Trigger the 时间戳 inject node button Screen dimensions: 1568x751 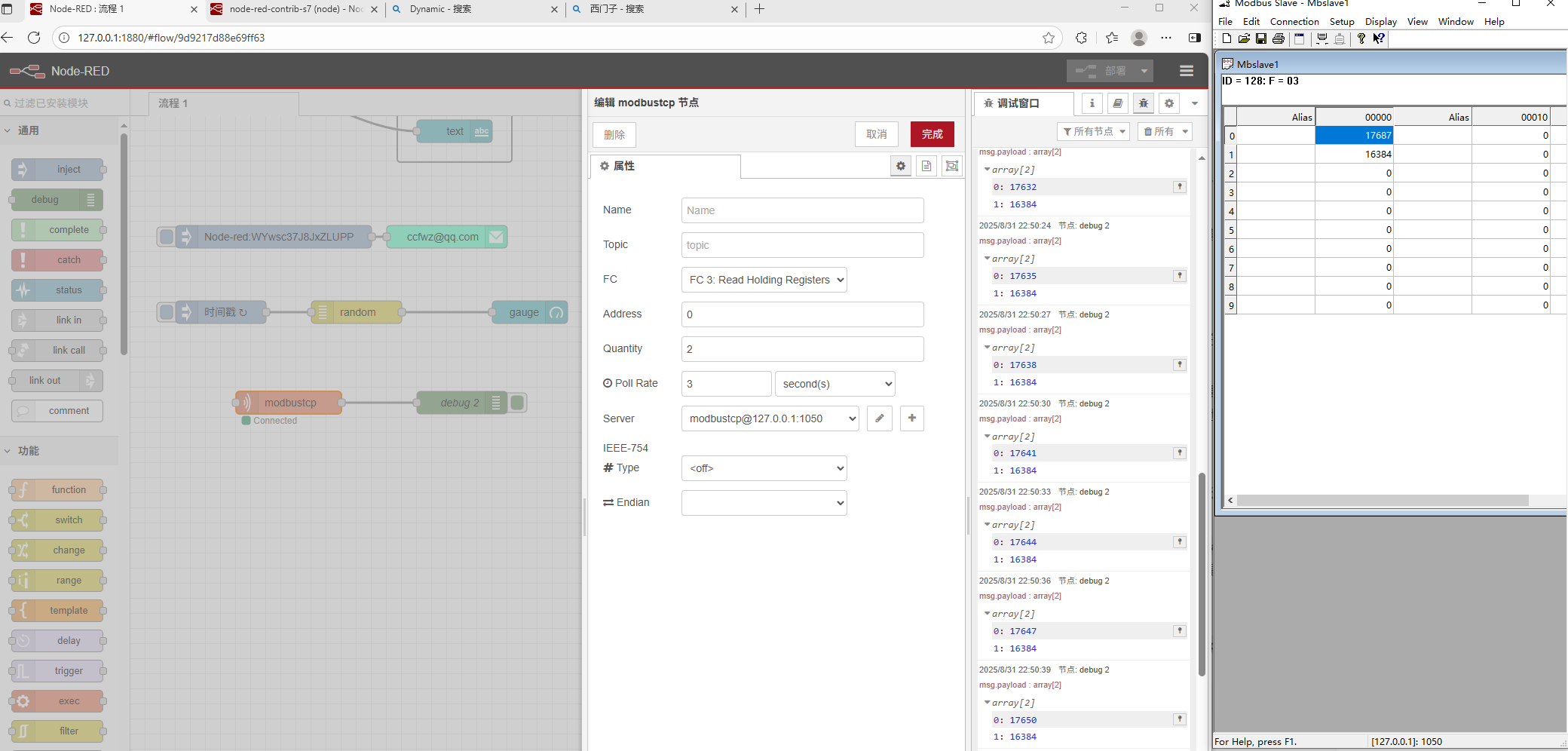(x=167, y=312)
